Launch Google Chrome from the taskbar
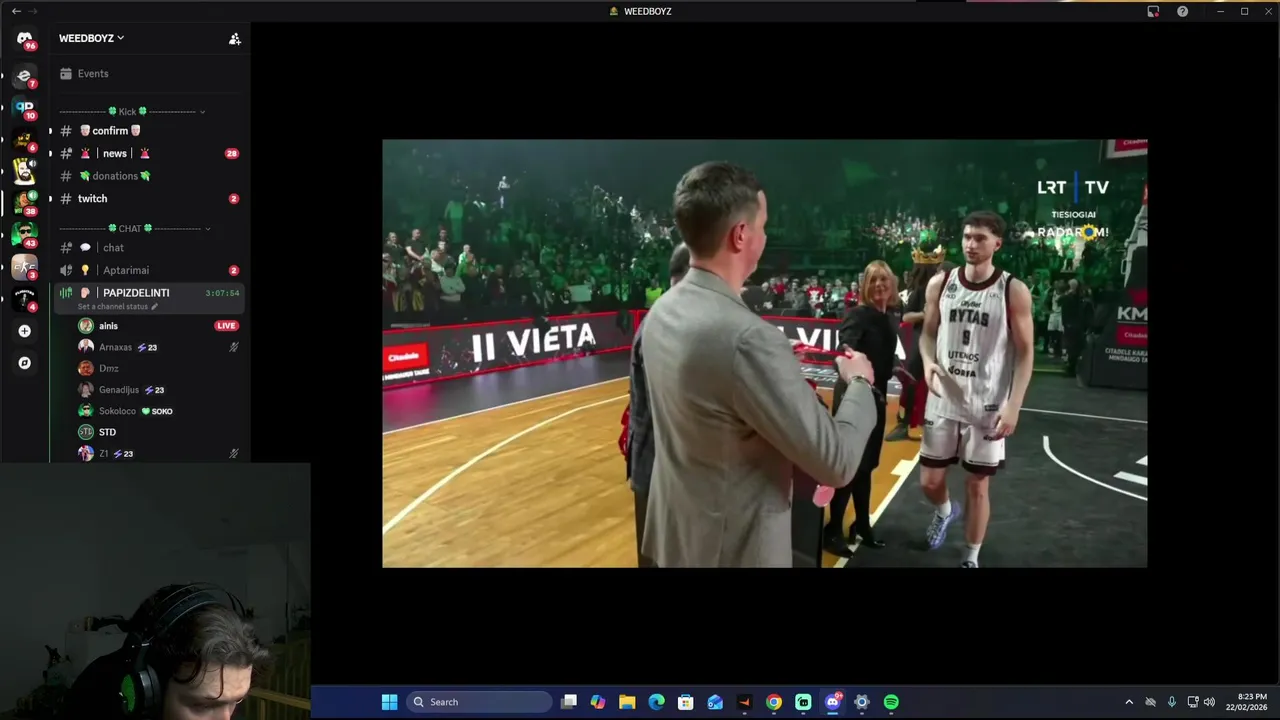1280x720 pixels. click(774, 702)
